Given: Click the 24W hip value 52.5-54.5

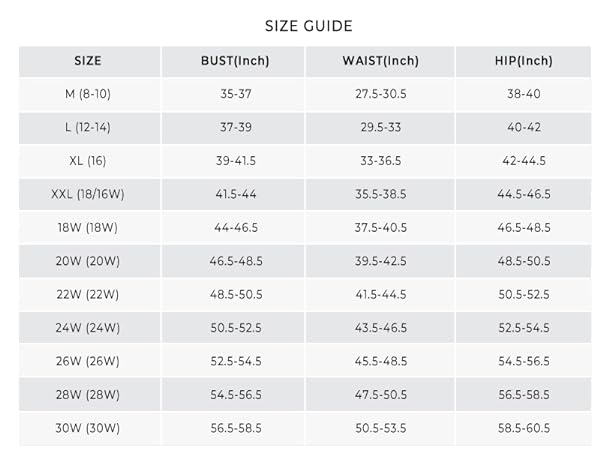Looking at the screenshot, I should [524, 328].
